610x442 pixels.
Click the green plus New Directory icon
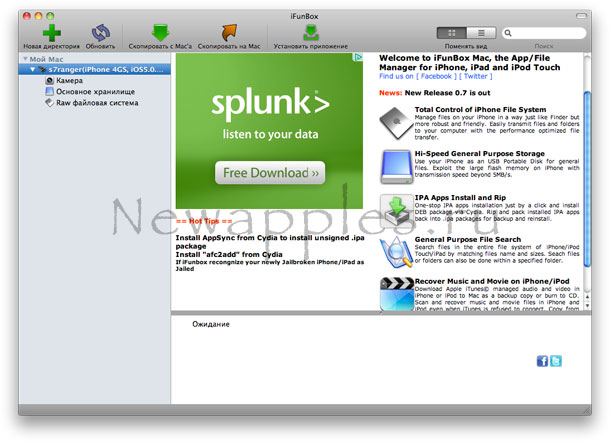[x=53, y=32]
